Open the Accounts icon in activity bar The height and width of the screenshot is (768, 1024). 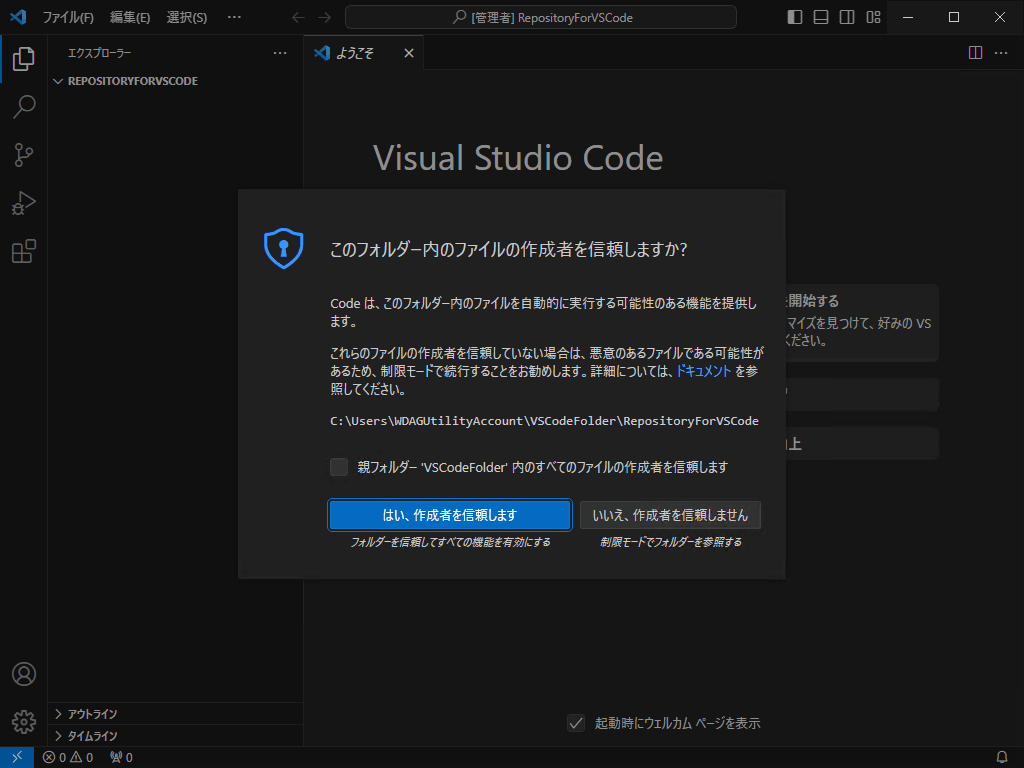pyautogui.click(x=24, y=674)
